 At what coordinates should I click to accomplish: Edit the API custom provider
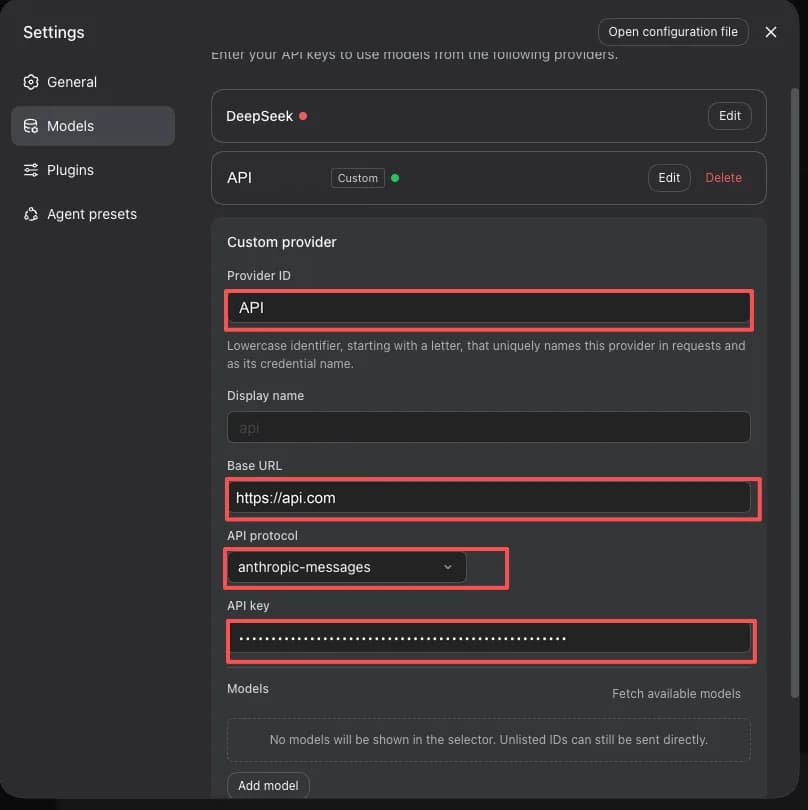[x=669, y=178]
